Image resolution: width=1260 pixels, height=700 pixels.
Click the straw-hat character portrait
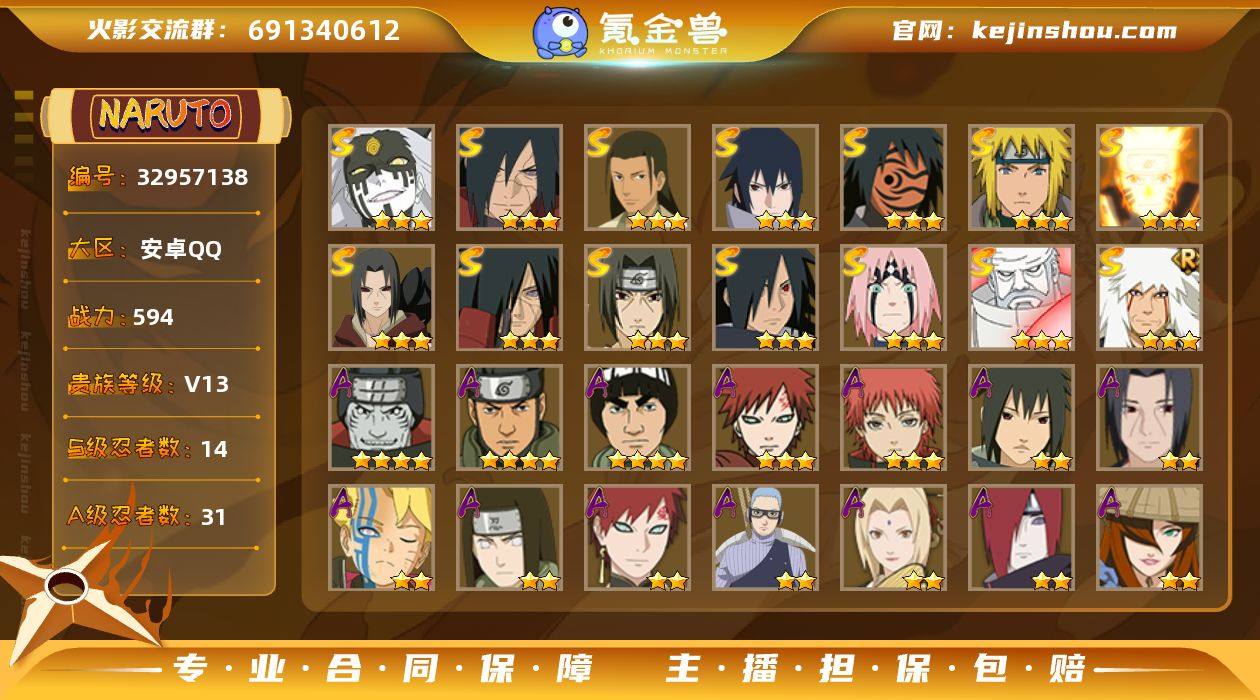pyautogui.click(x=1149, y=537)
